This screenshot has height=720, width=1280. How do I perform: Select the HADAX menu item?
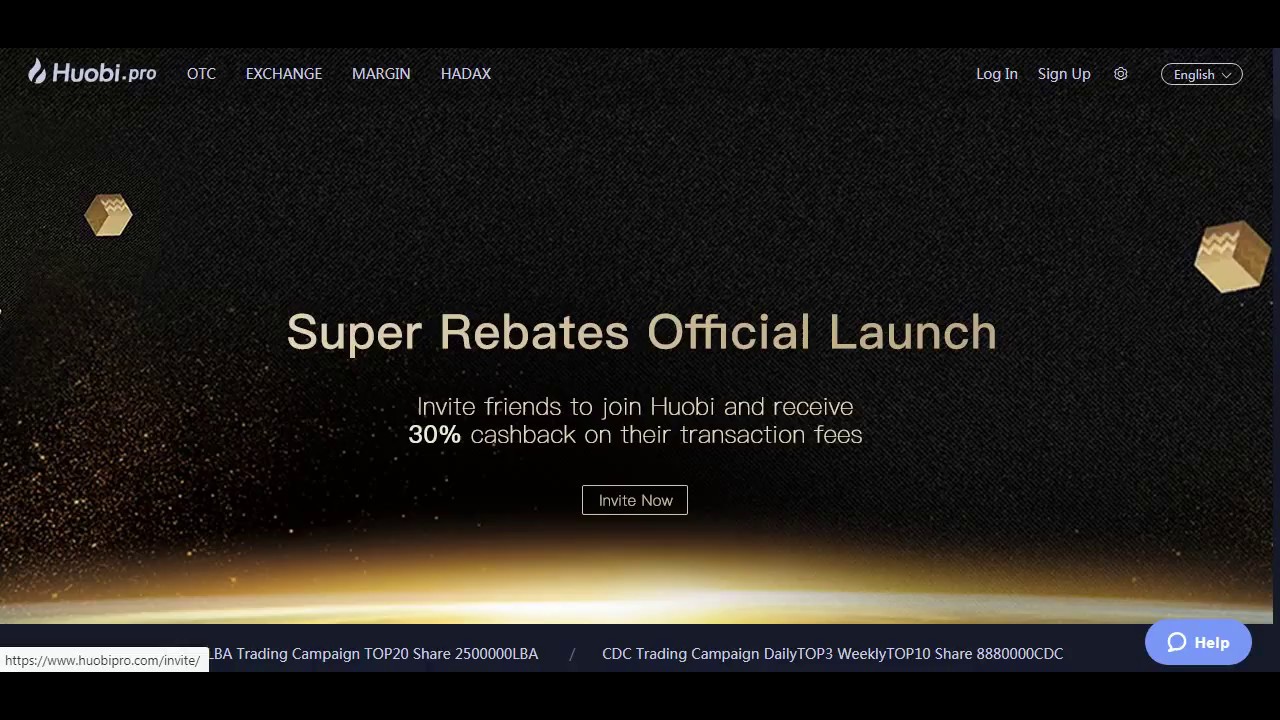coord(466,74)
